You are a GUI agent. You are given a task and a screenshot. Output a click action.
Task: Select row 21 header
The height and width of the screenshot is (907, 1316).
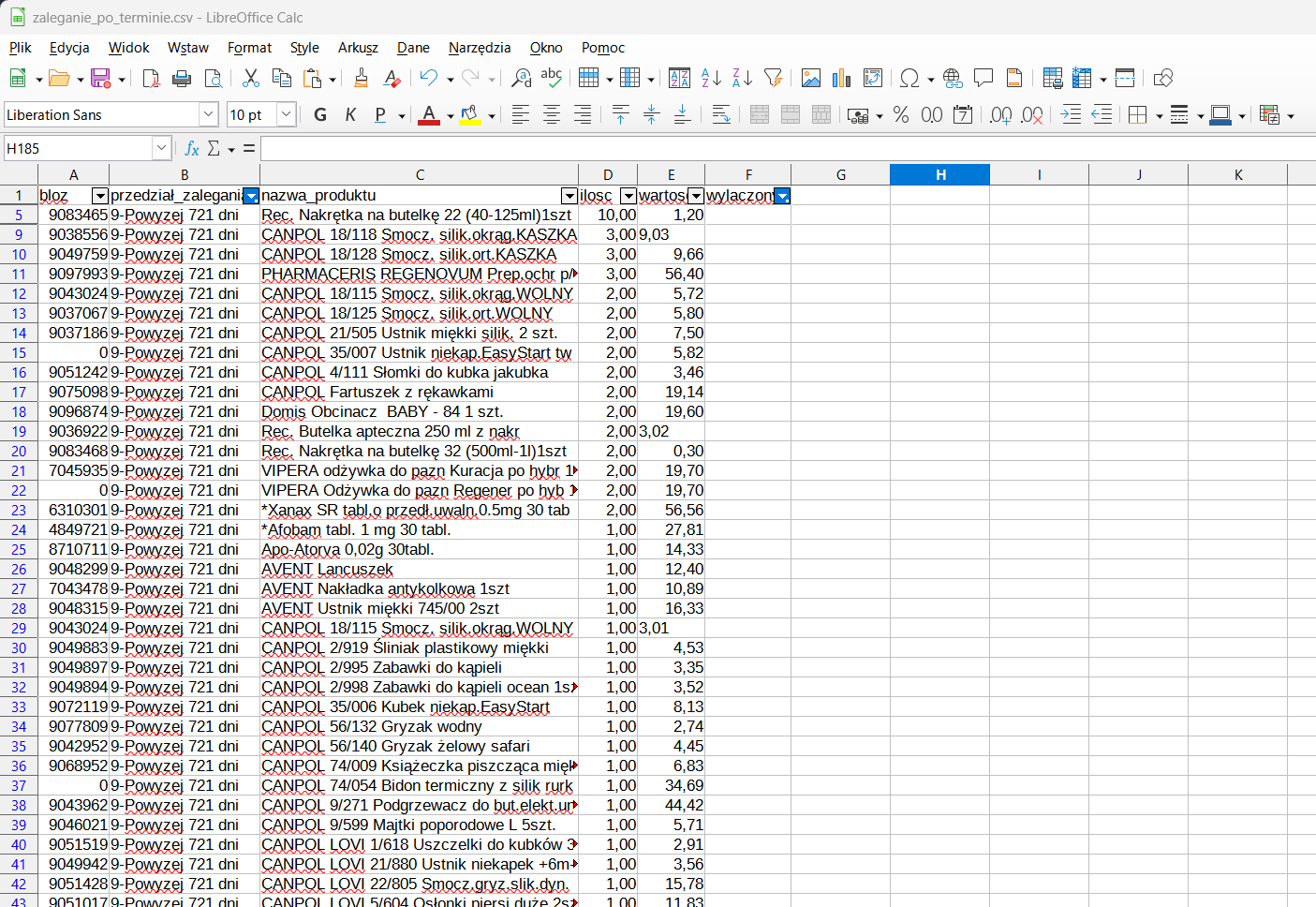tap(19, 470)
